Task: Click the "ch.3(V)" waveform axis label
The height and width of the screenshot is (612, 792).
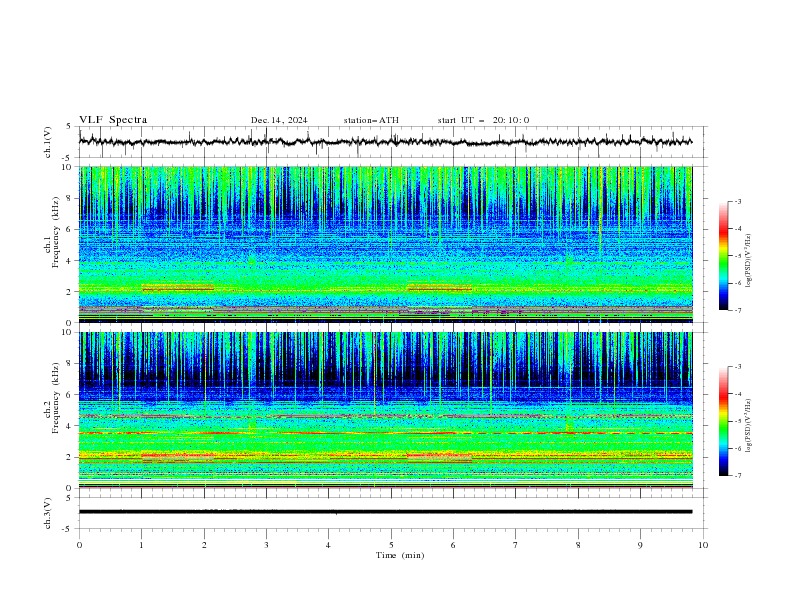Action: click(48, 513)
